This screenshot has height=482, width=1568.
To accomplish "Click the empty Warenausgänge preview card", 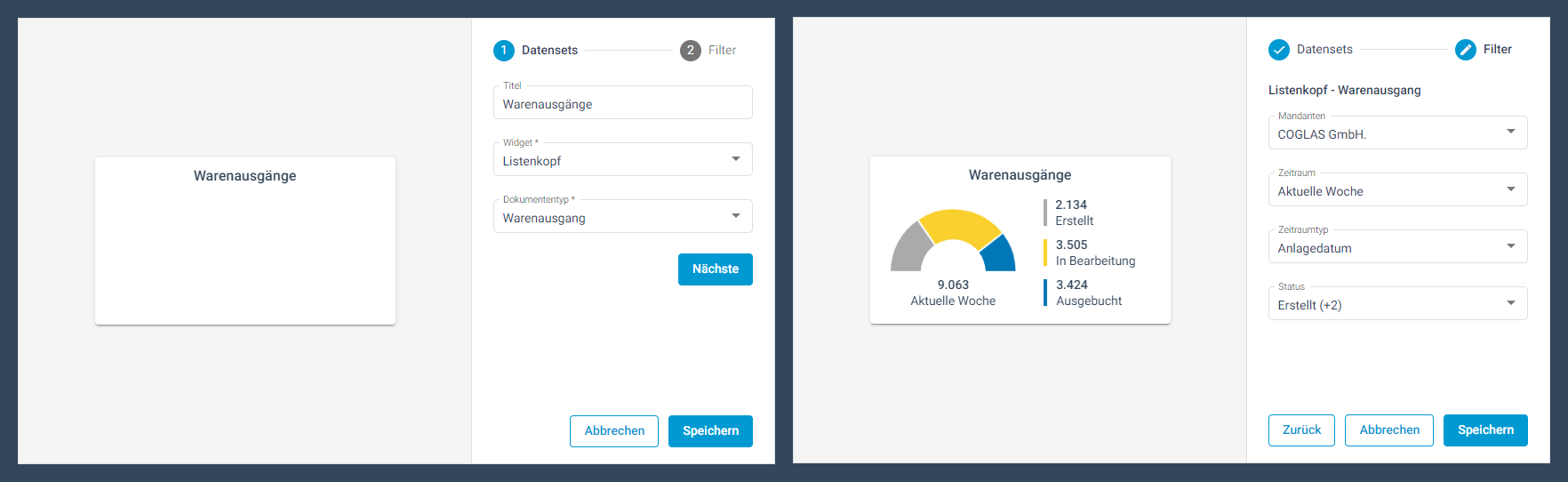I will pyautogui.click(x=244, y=249).
